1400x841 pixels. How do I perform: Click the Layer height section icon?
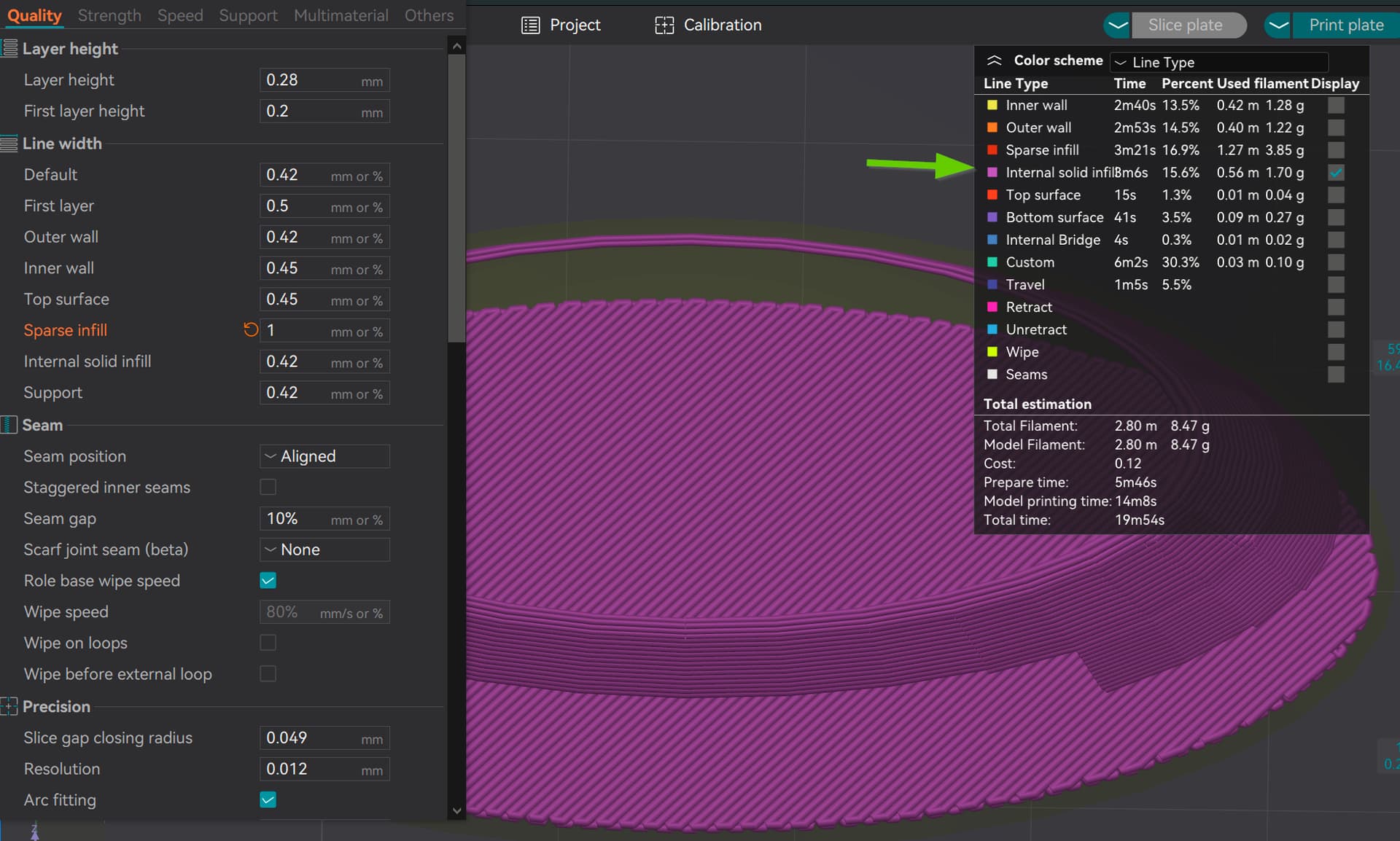[9, 49]
